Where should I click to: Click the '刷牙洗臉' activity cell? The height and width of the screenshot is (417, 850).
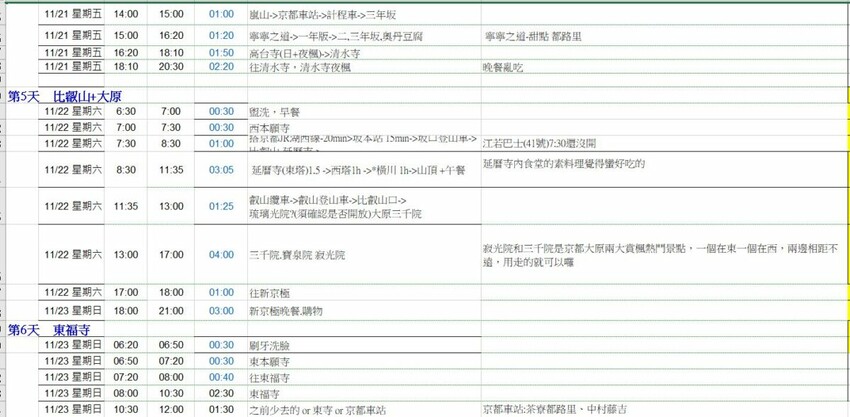pos(269,344)
